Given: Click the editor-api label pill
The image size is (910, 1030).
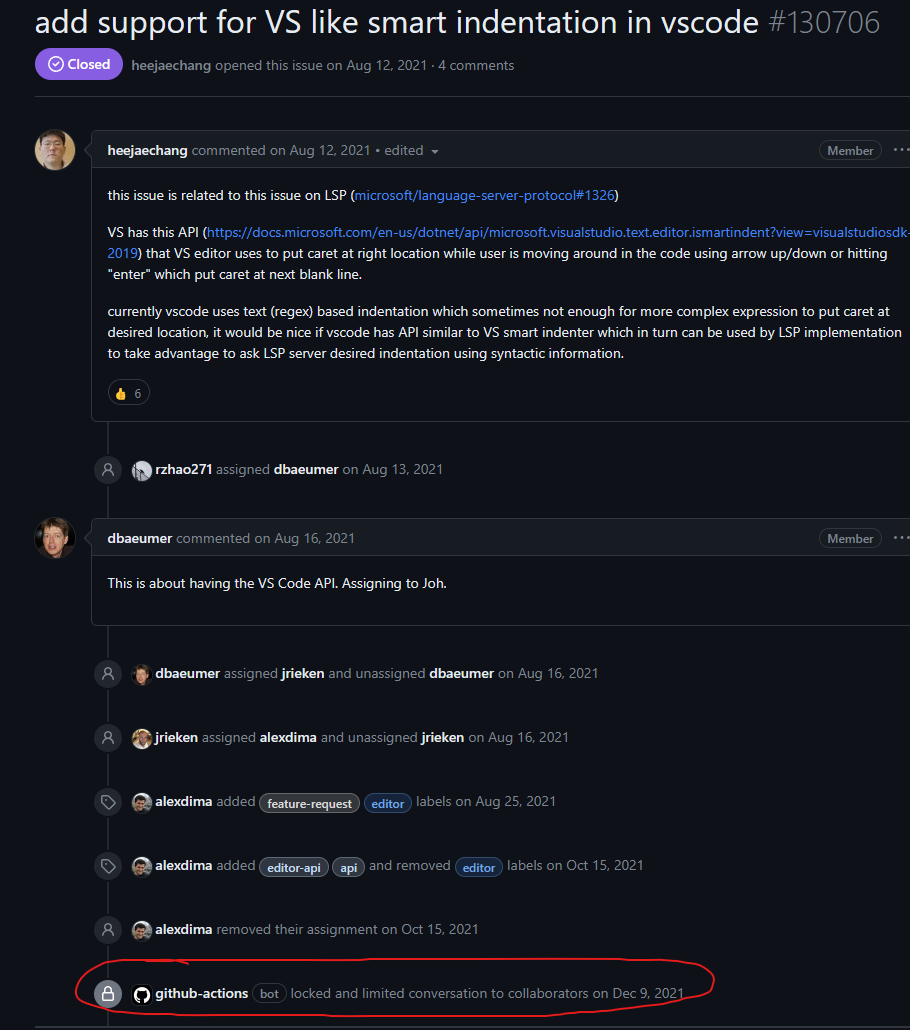Looking at the screenshot, I should point(293,866).
